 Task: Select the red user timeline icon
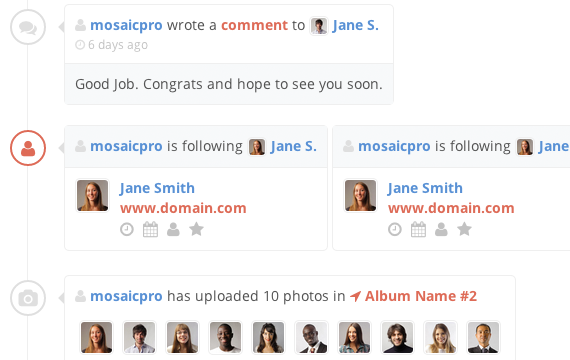coord(28,148)
